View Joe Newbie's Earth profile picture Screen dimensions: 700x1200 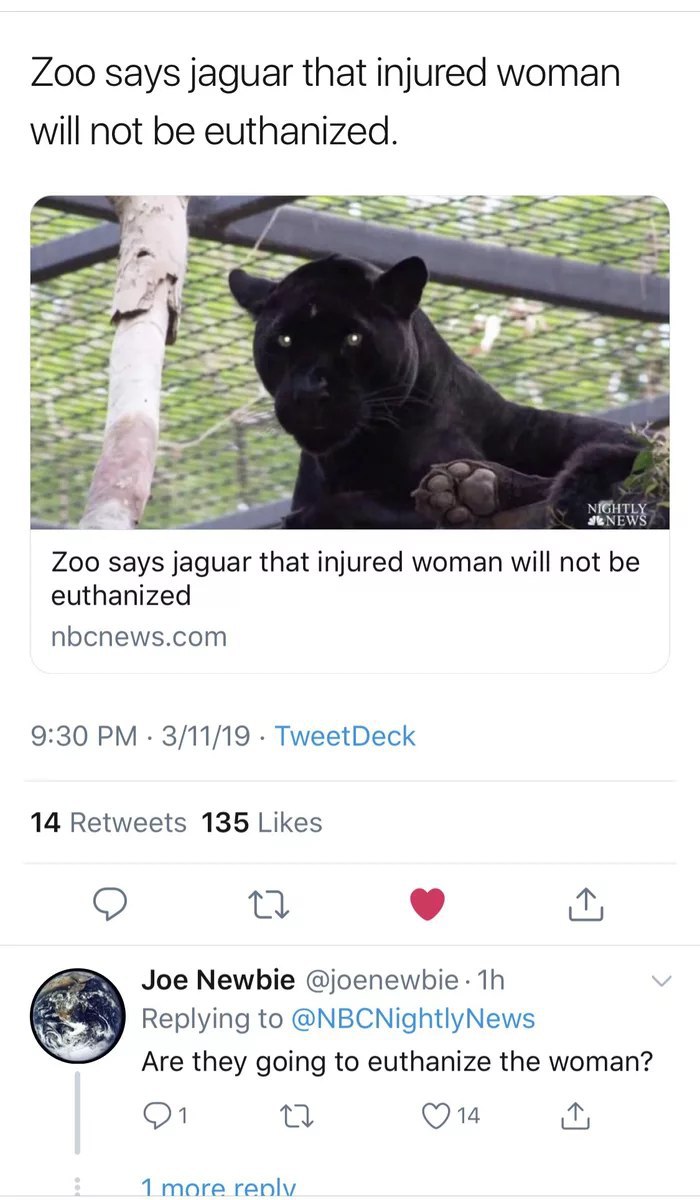(77, 1016)
